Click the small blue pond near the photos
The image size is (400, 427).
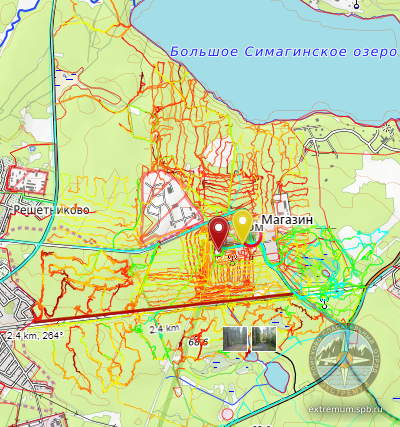click(x=252, y=357)
